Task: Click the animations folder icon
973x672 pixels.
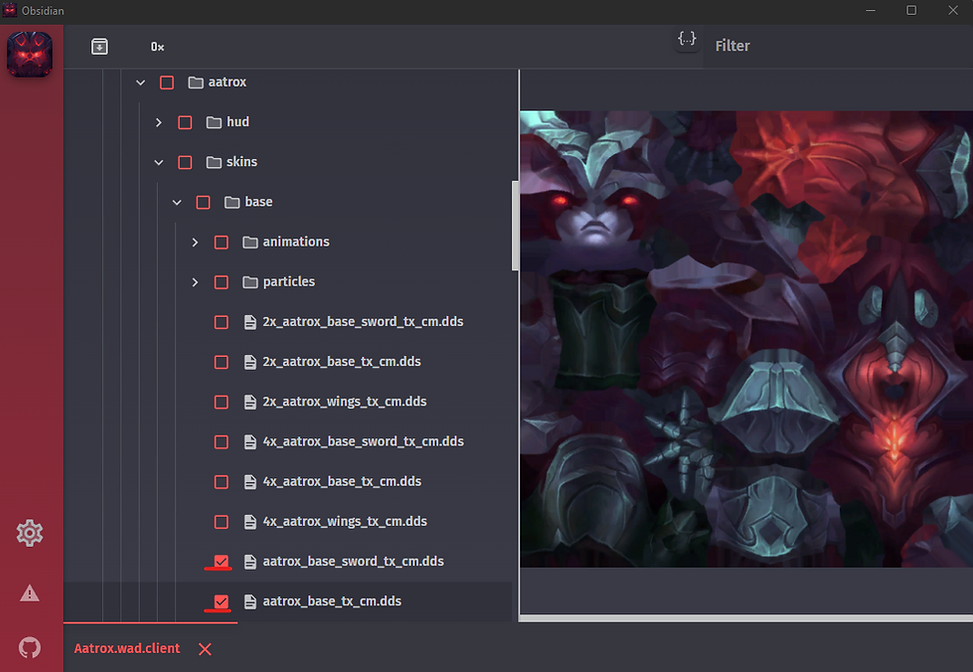Action: pyautogui.click(x=250, y=242)
